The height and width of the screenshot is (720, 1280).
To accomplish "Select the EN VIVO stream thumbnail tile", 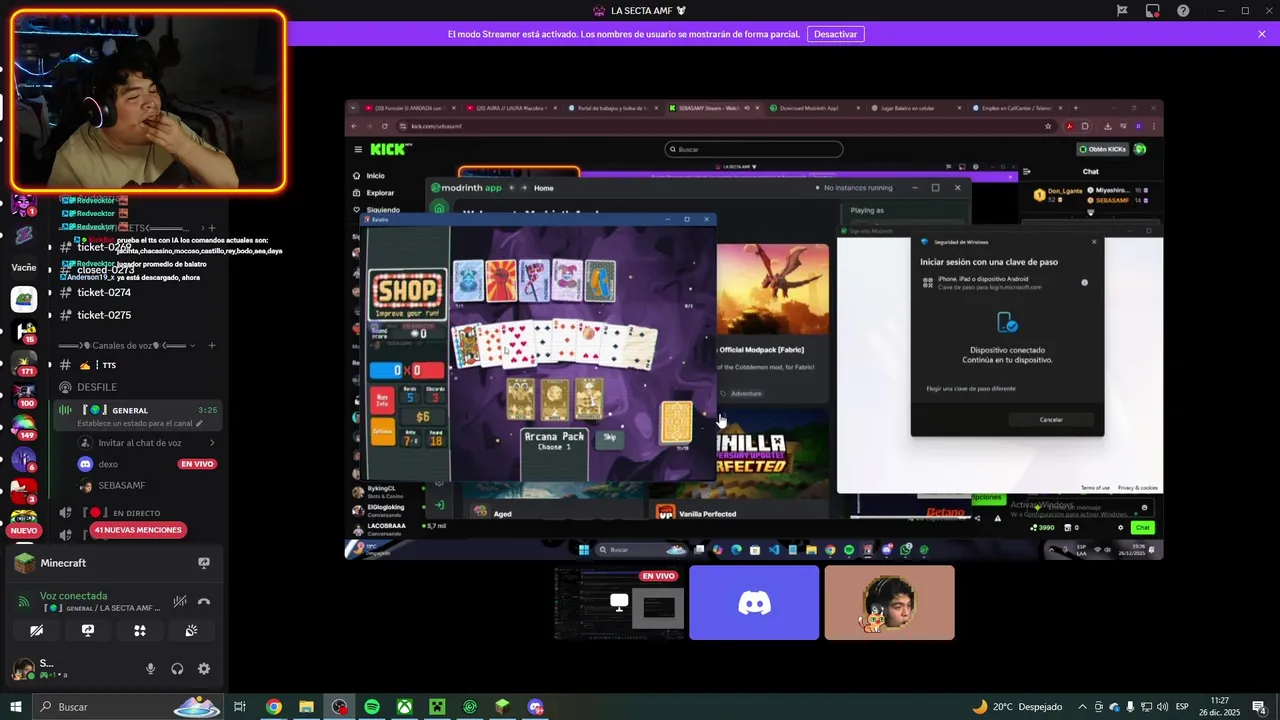I will click(x=619, y=603).
